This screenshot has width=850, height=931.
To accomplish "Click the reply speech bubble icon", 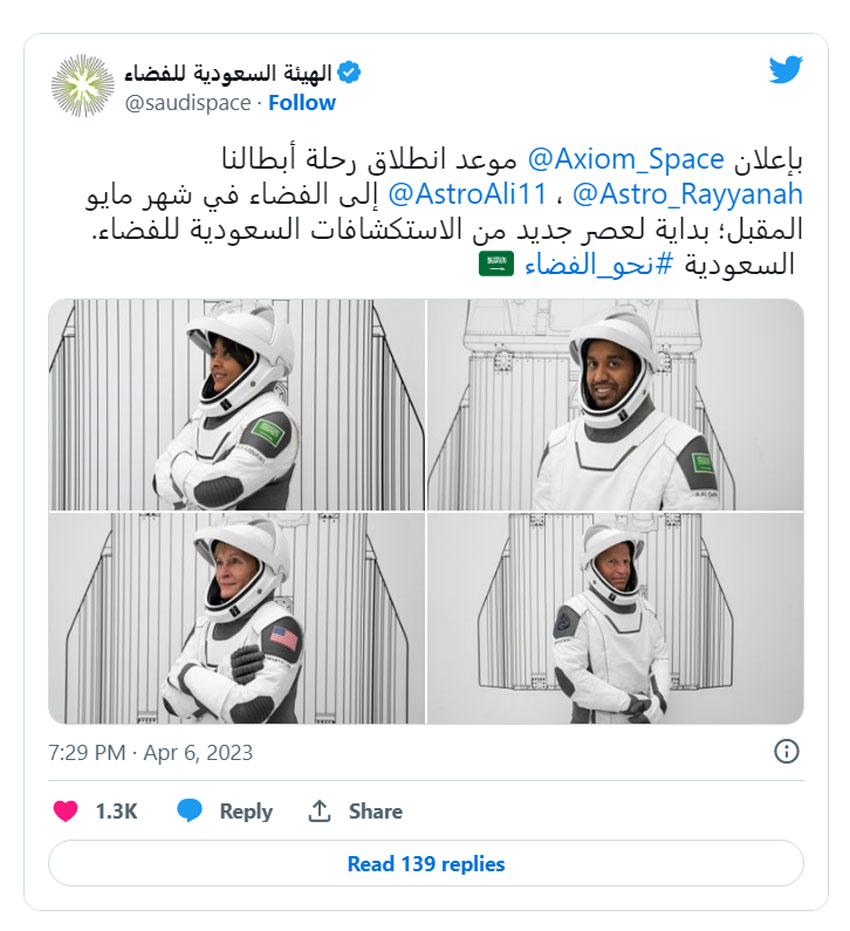I will 190,811.
